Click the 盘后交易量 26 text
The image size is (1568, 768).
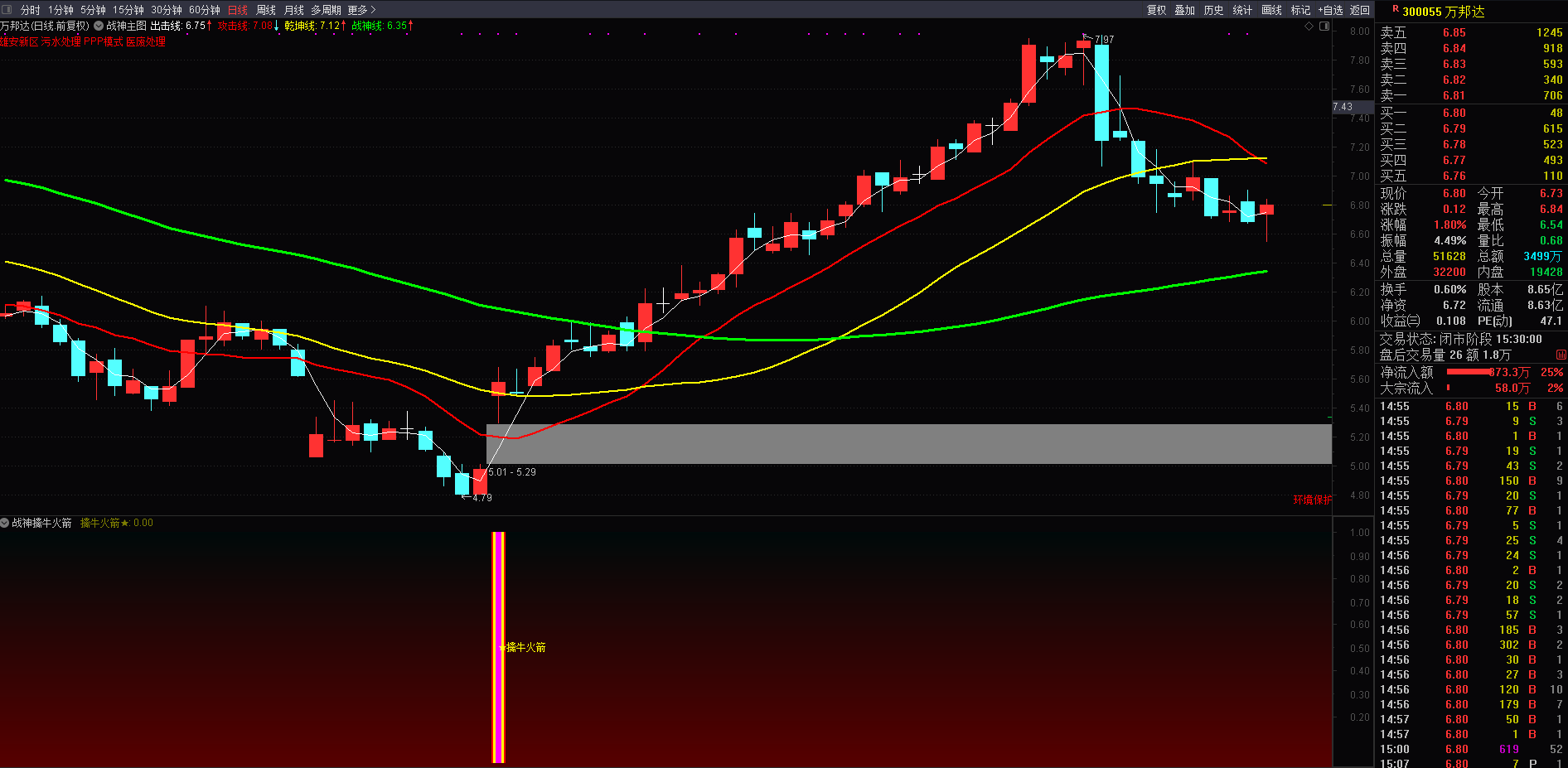[1420, 355]
